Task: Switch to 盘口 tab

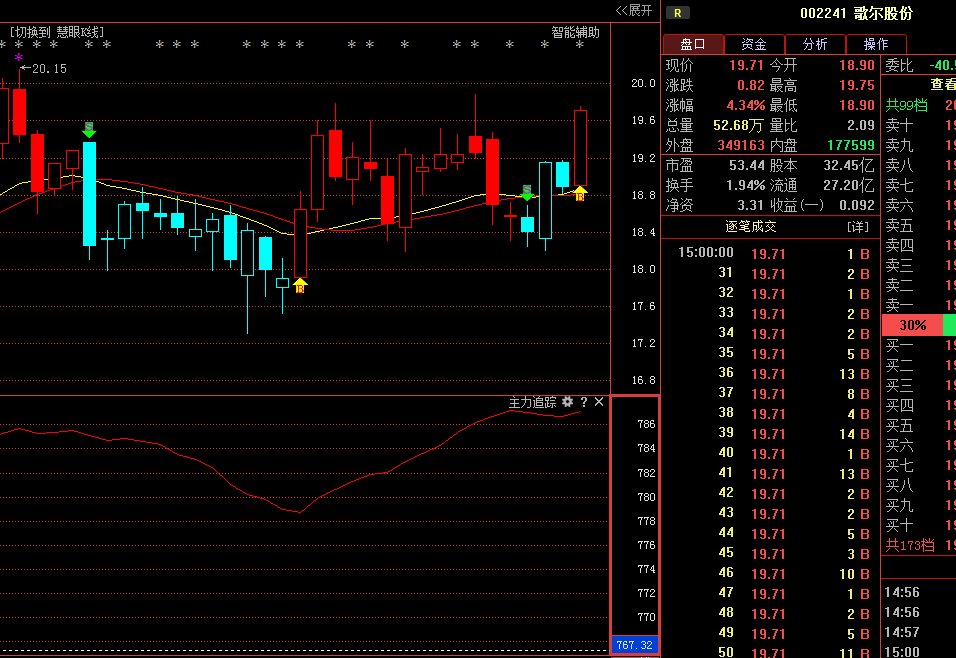Action: tap(693, 44)
